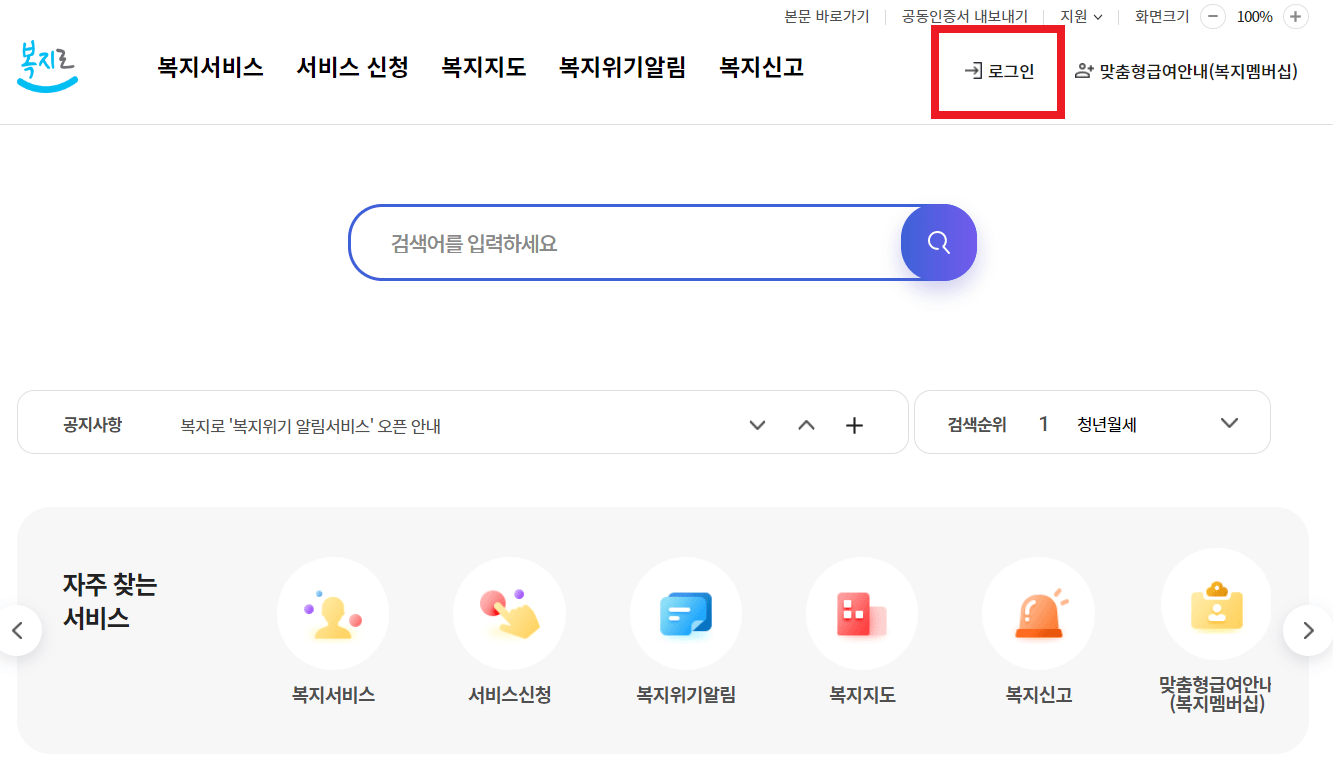
Task: Open the 복지로 logo
Action: (46, 66)
